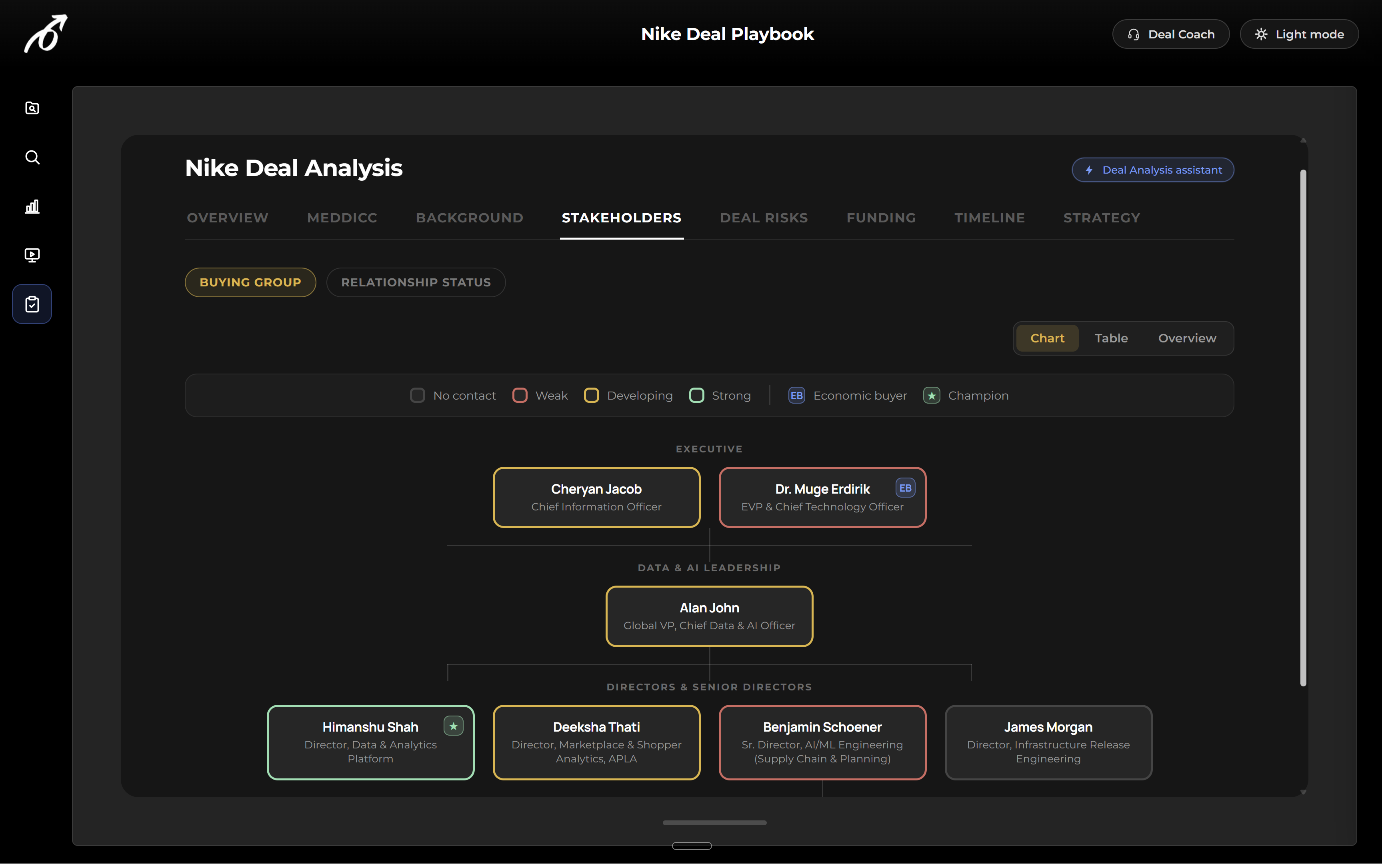Click the vertical scrollbar of the deal panel
This screenshot has height=864, width=1382.
1303,428
